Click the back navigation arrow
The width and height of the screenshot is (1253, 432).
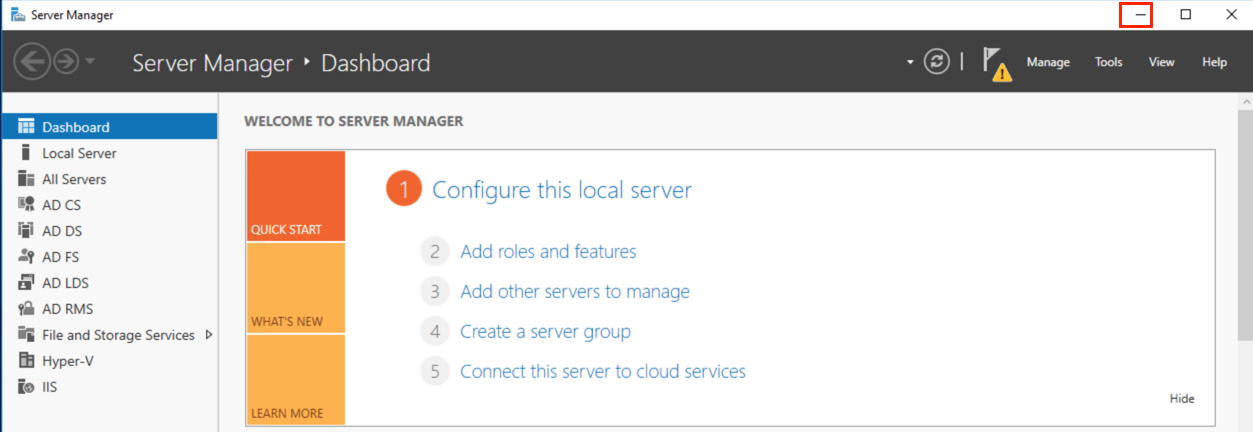pos(32,62)
